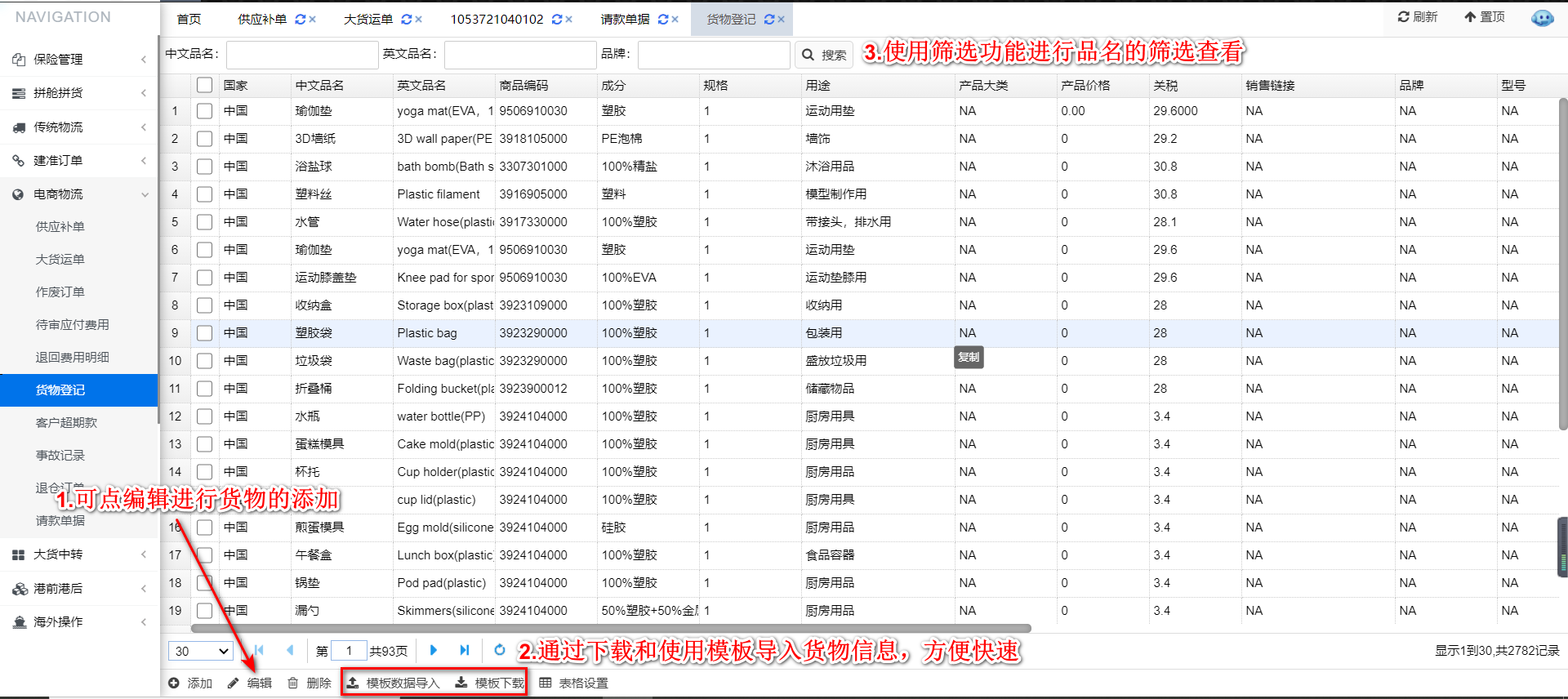Close the 1053721040102 tab

(569, 19)
